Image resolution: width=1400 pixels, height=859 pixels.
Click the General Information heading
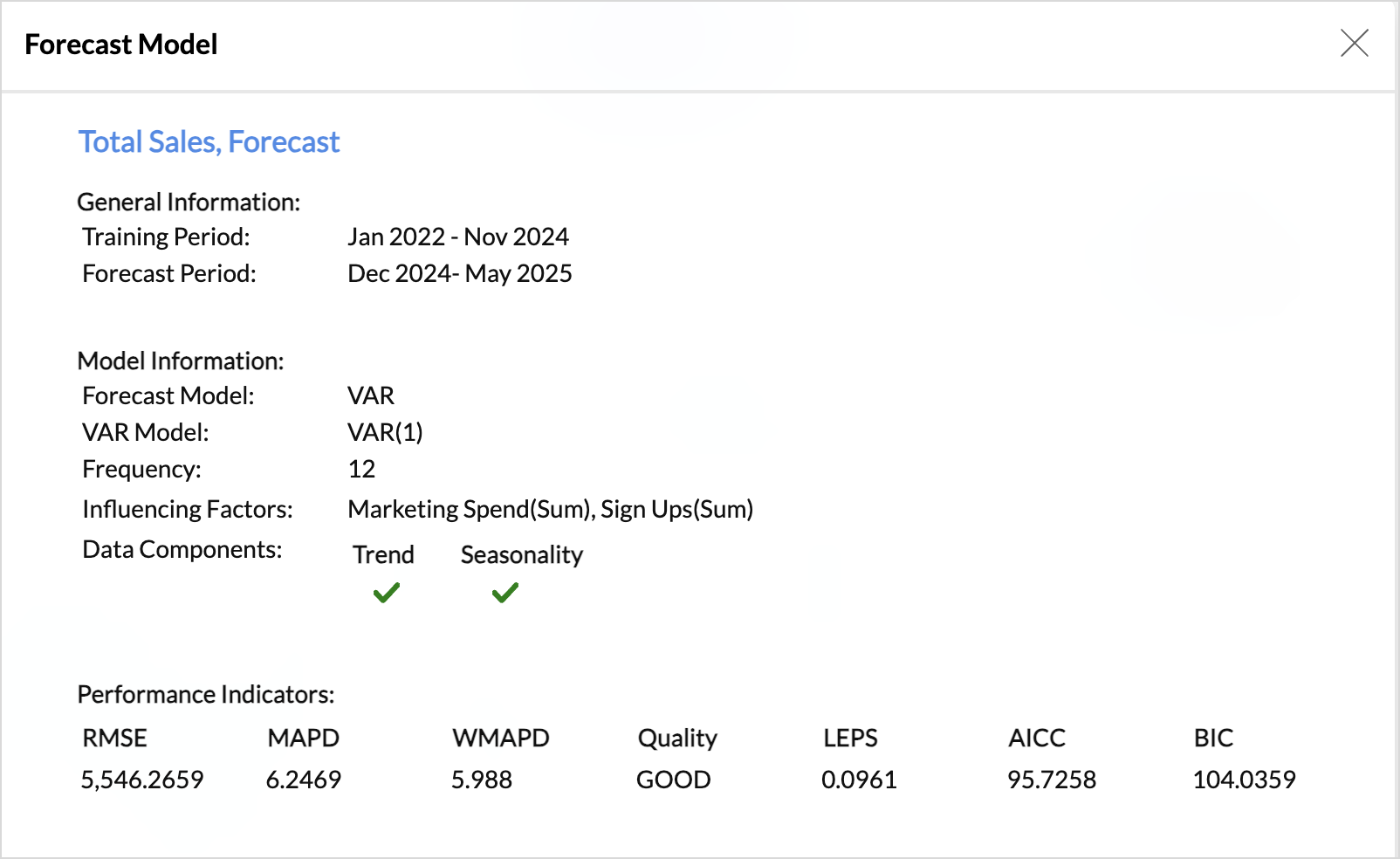click(189, 202)
